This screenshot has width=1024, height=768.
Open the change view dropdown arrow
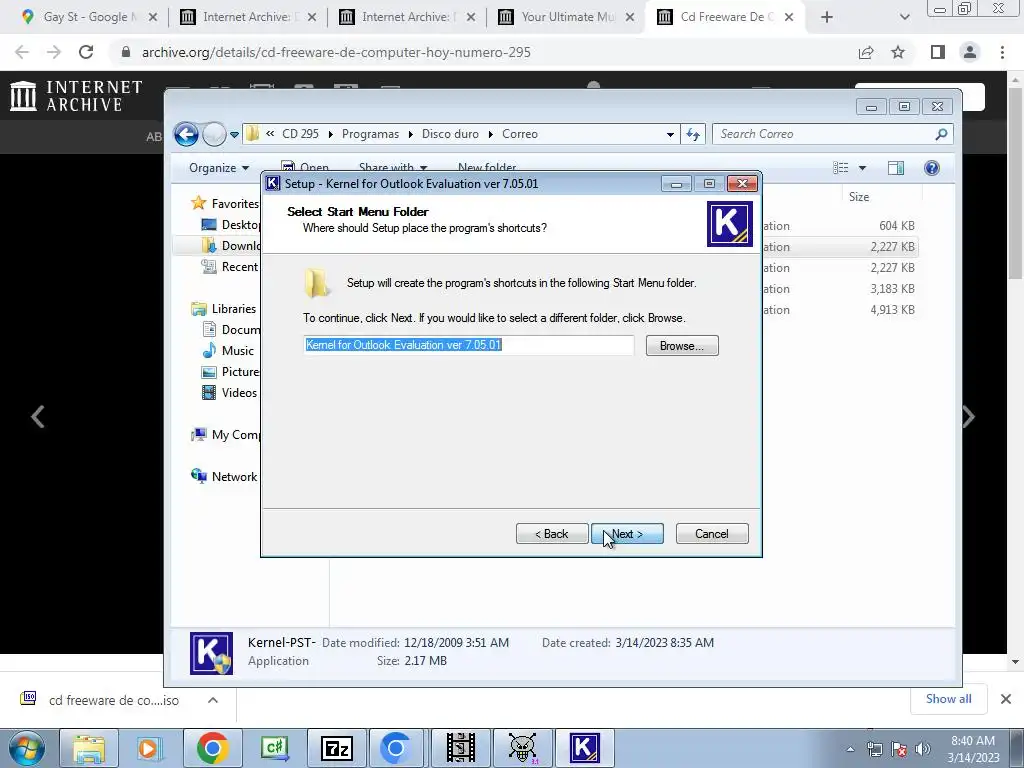pos(862,168)
